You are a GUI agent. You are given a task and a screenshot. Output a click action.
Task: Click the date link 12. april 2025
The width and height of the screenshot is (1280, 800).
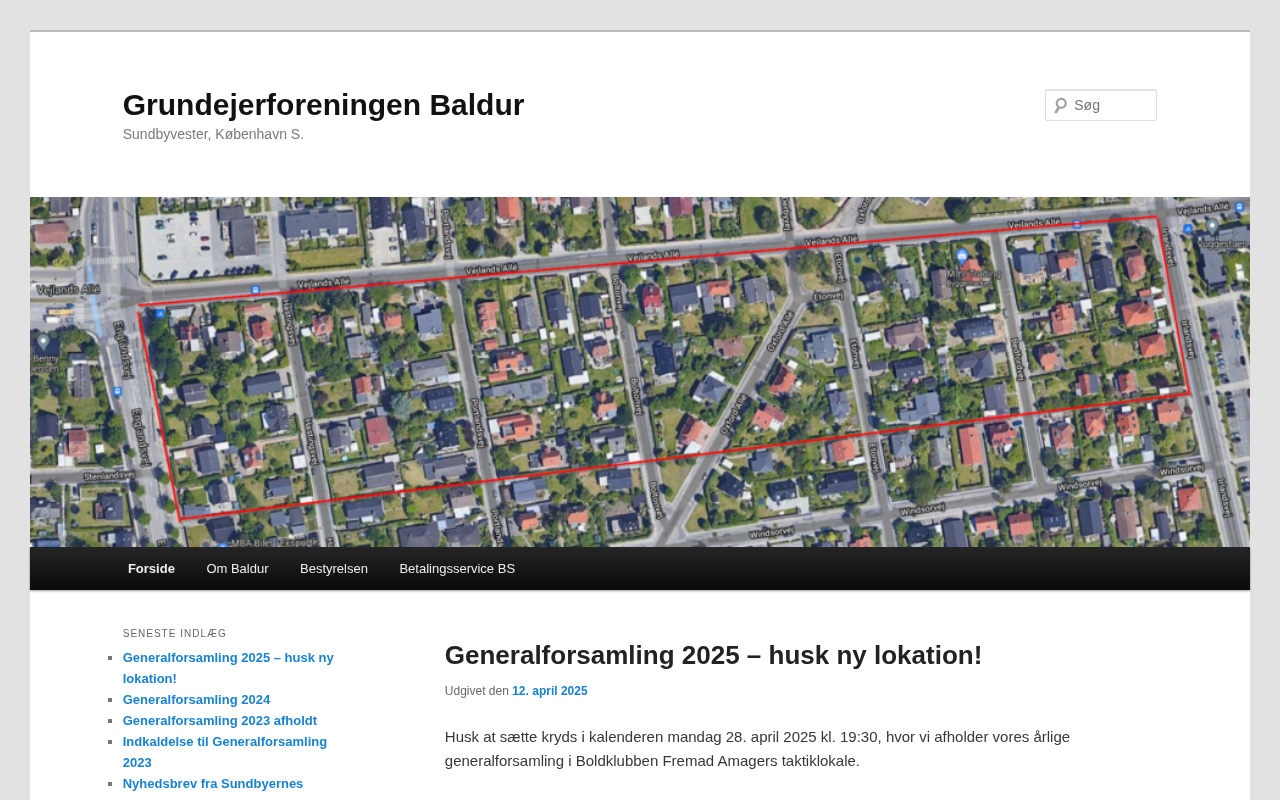[x=550, y=691]
